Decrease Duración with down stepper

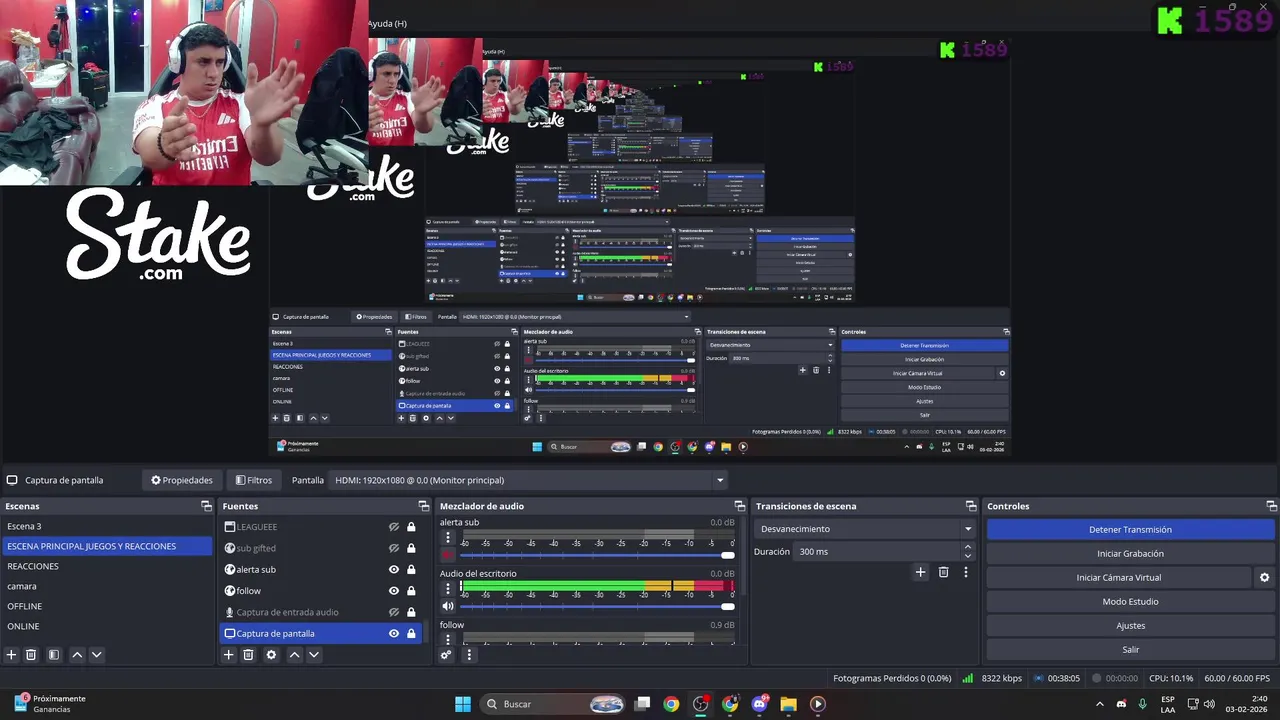[967, 556]
